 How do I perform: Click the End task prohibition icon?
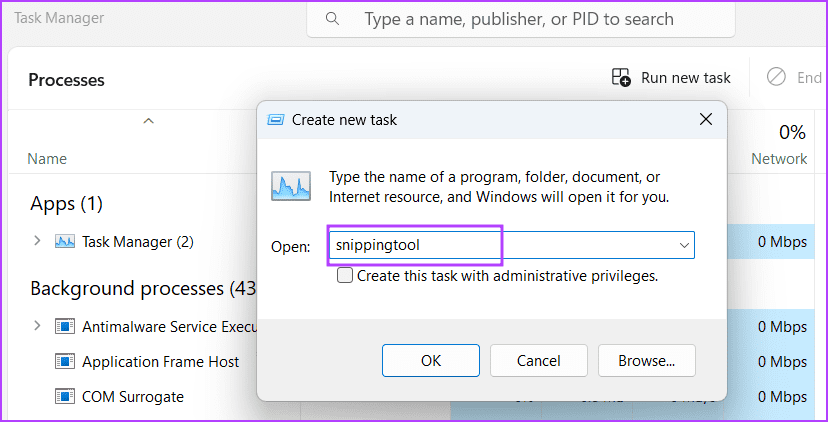(x=776, y=78)
